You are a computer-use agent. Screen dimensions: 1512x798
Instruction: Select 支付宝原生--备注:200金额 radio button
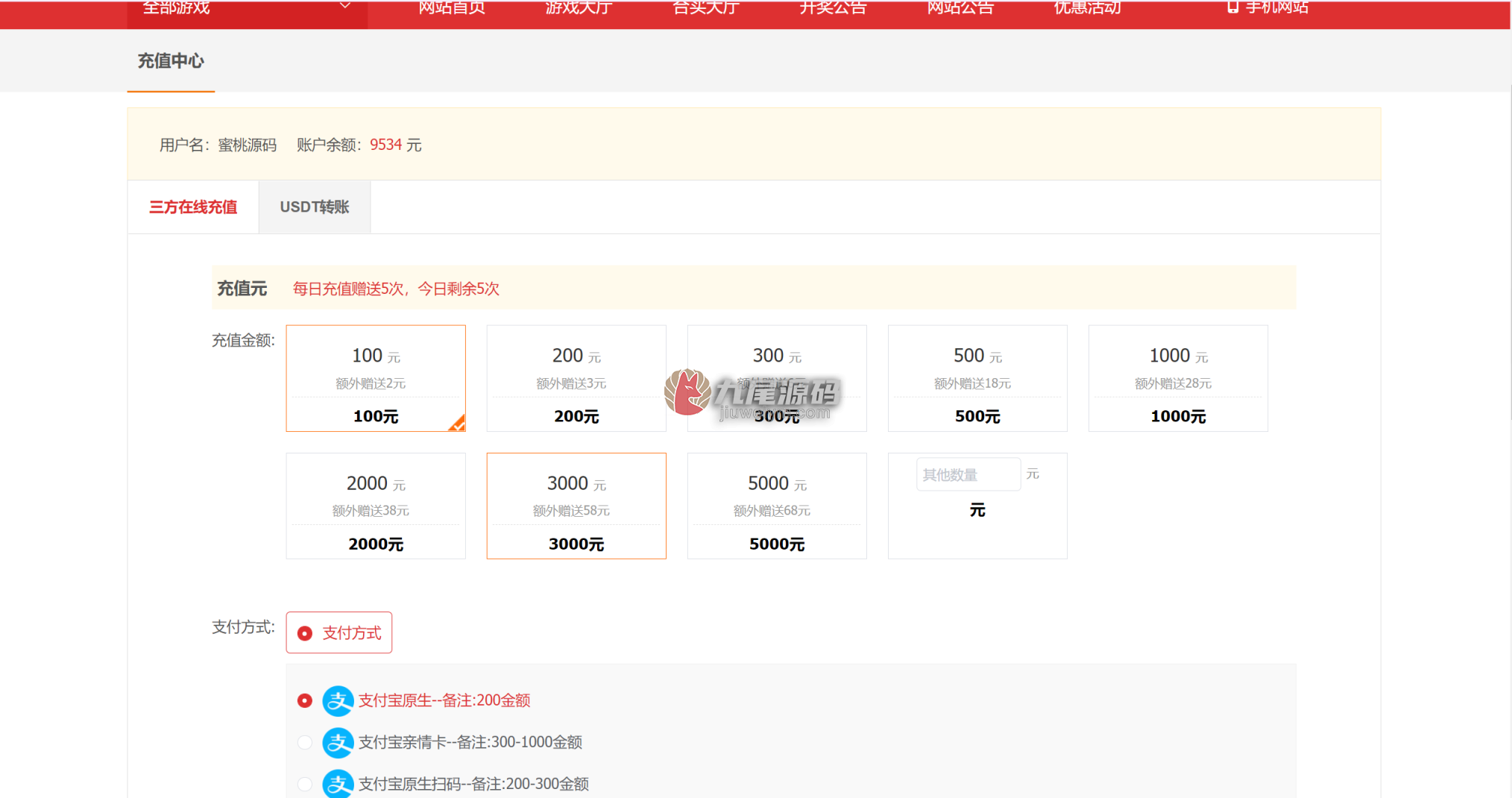[304, 700]
